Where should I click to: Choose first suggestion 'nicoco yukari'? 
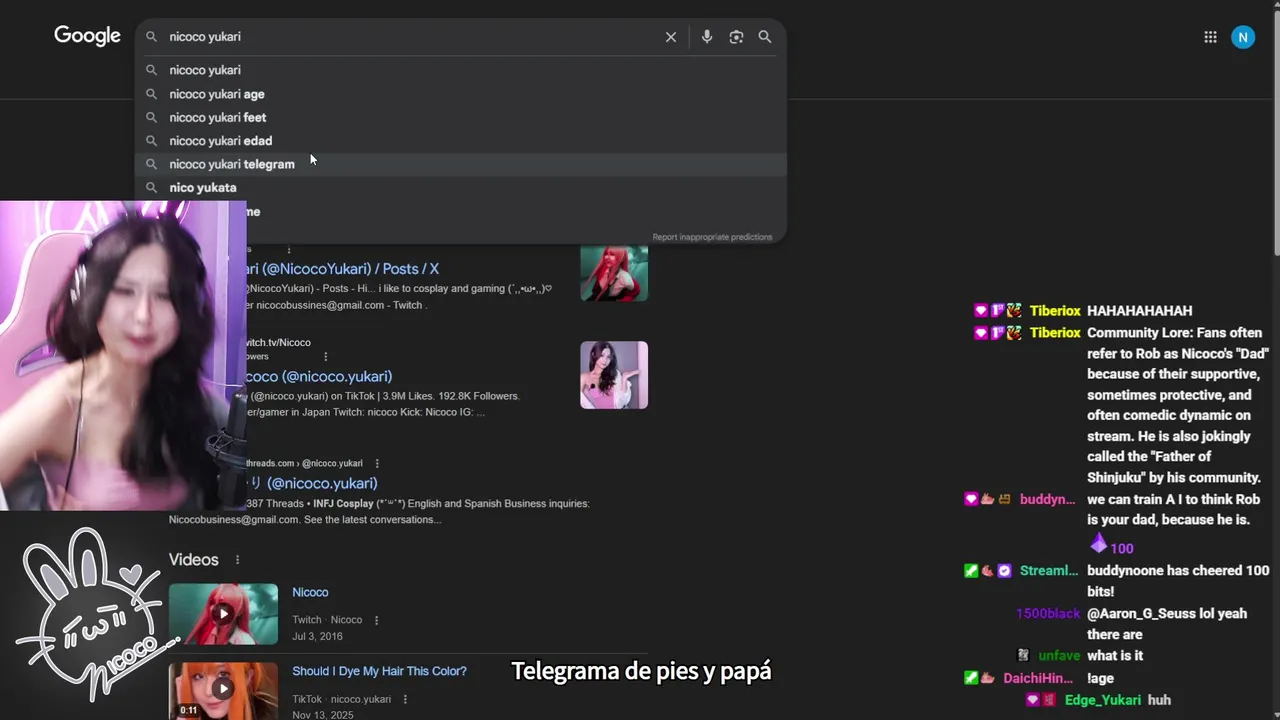point(460,70)
